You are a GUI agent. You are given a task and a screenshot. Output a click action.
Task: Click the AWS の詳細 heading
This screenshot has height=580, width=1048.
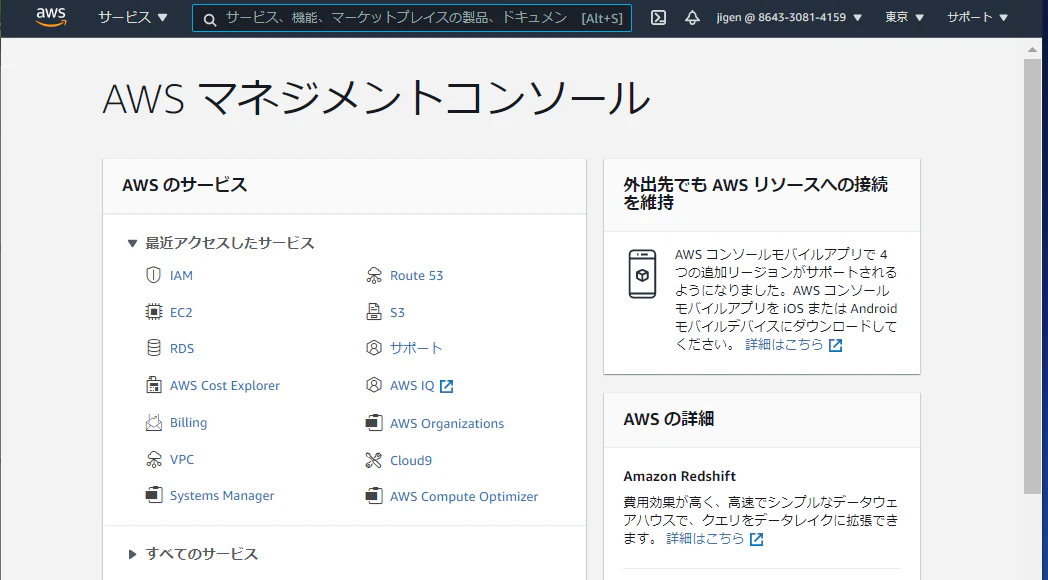pos(668,419)
